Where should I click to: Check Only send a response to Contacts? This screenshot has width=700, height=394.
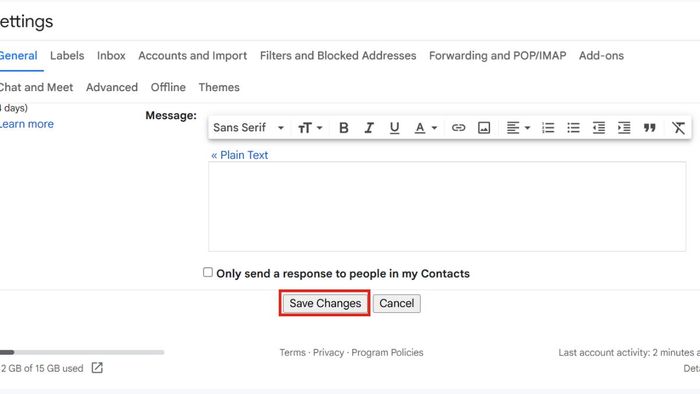click(208, 272)
